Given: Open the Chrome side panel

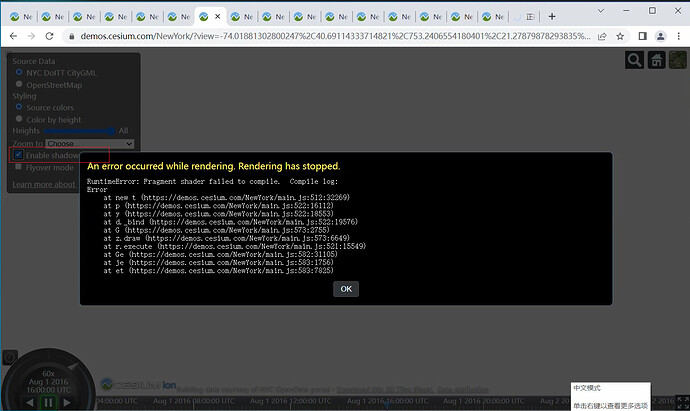Looking at the screenshot, I should click(642, 36).
